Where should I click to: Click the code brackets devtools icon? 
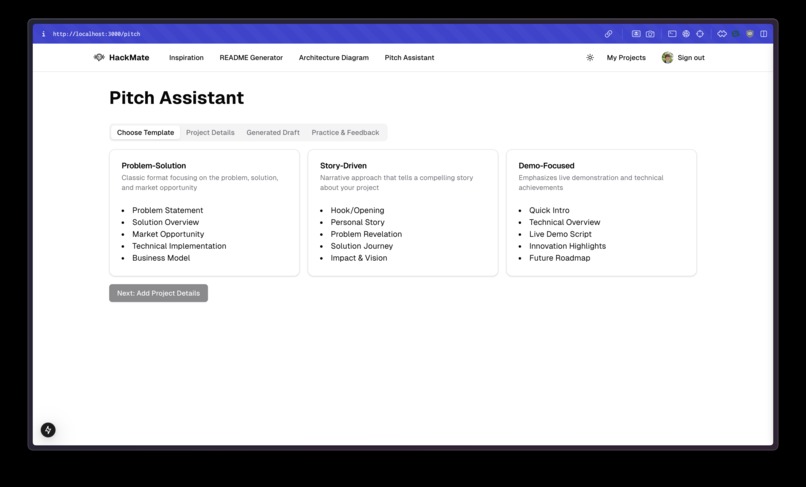coord(722,34)
